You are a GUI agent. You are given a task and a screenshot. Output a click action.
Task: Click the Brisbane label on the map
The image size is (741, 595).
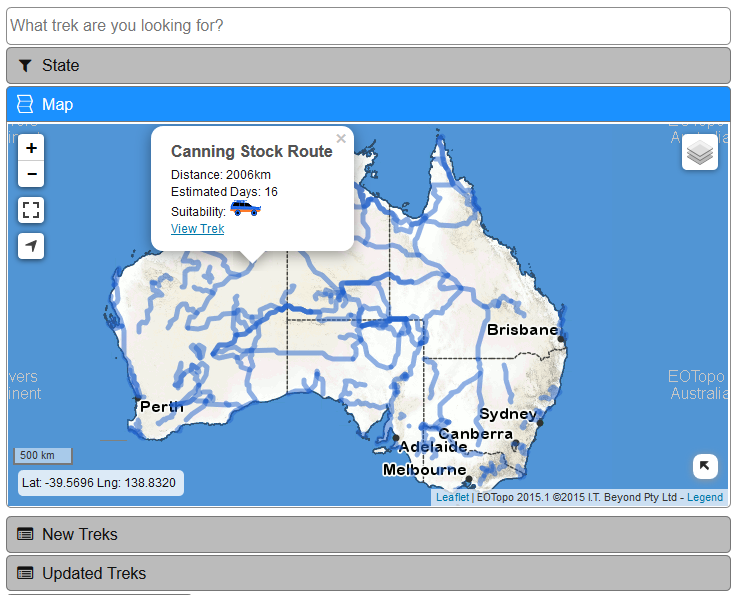point(522,330)
